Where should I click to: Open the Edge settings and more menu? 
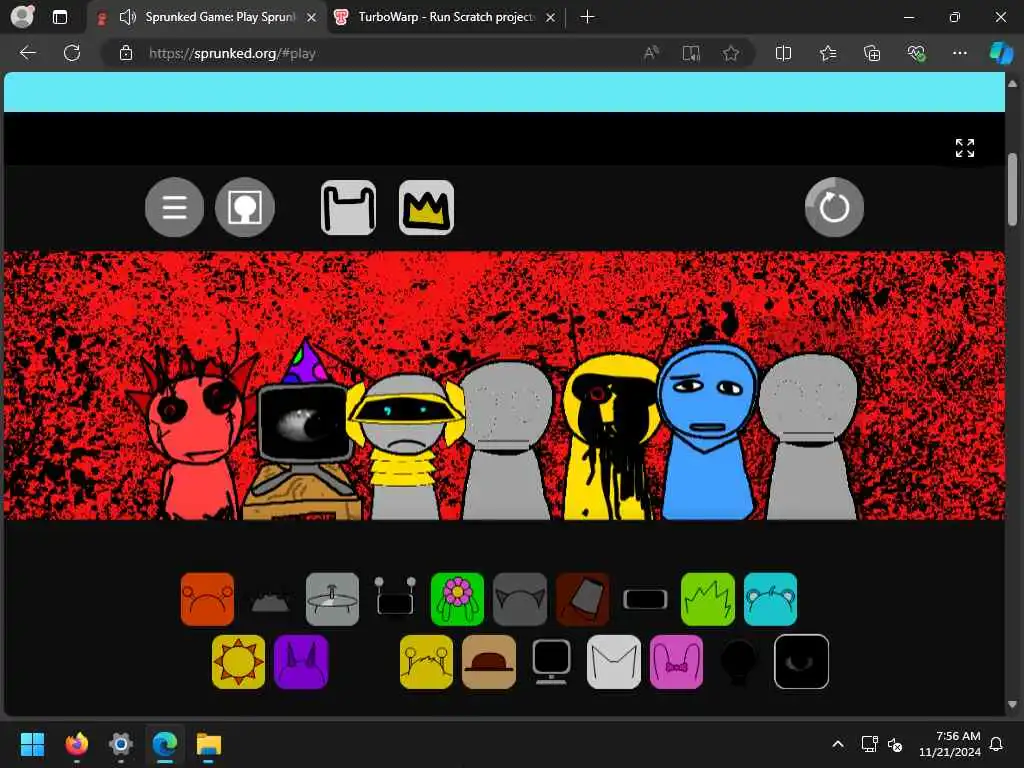point(959,53)
